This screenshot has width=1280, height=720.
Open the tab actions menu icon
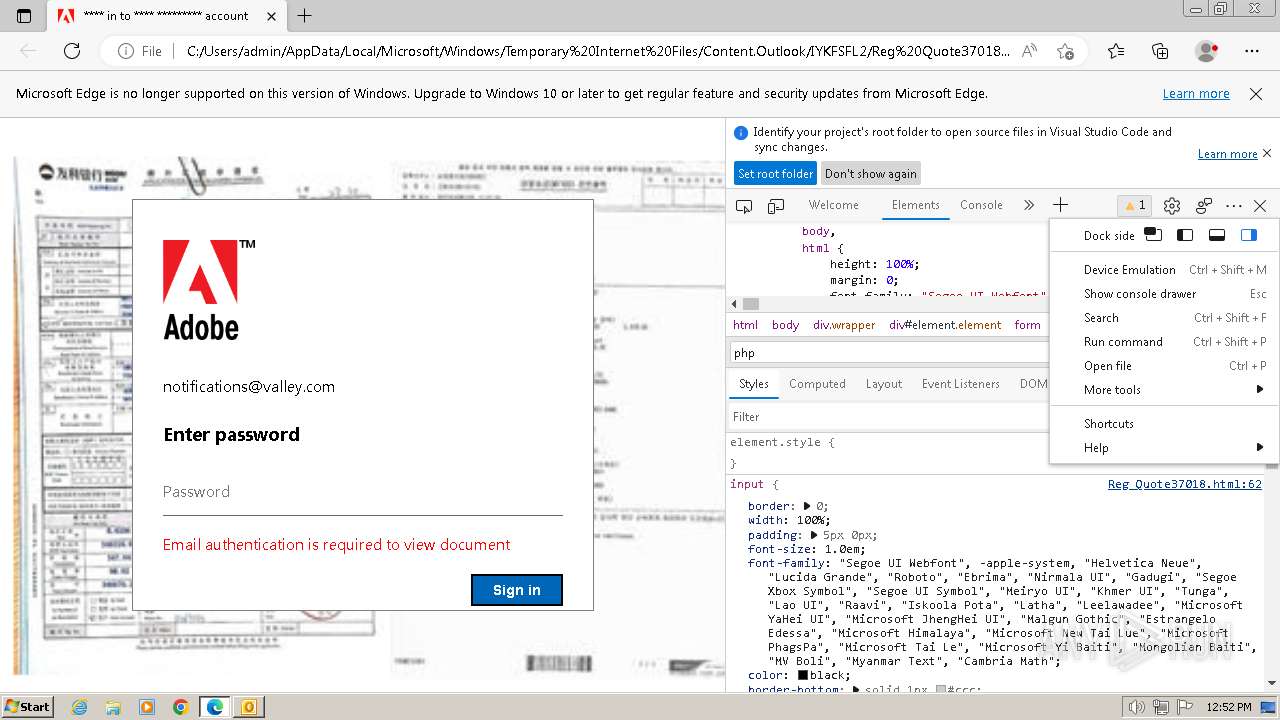[x=24, y=16]
